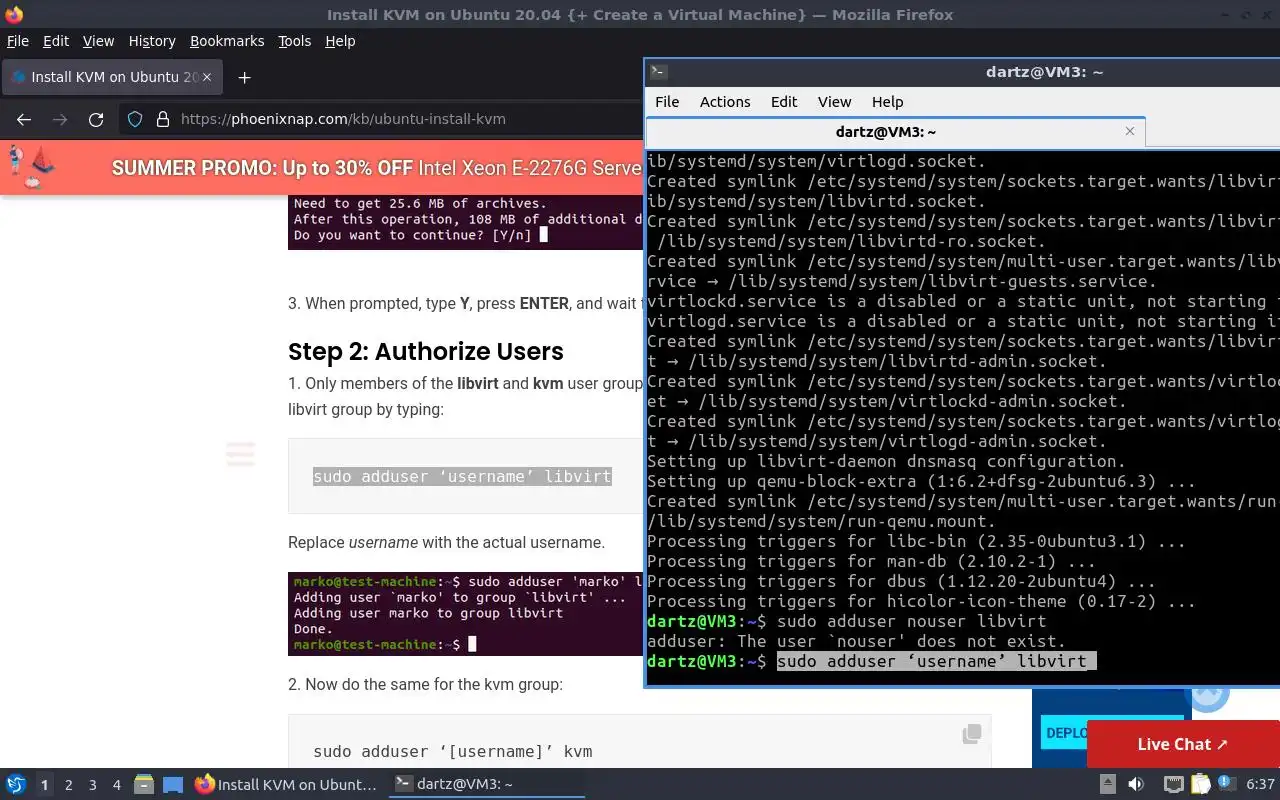
Task: Click the highlighted sudo adduser libvirt code
Action: tap(462, 476)
